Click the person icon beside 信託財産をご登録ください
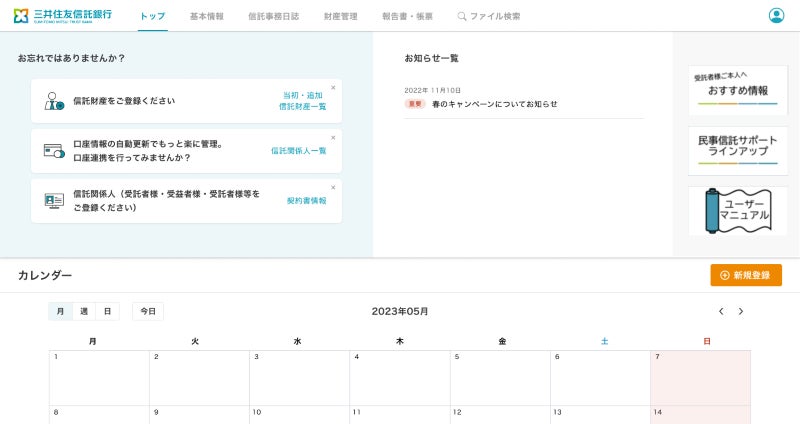The height and width of the screenshot is (424, 800). [54, 101]
